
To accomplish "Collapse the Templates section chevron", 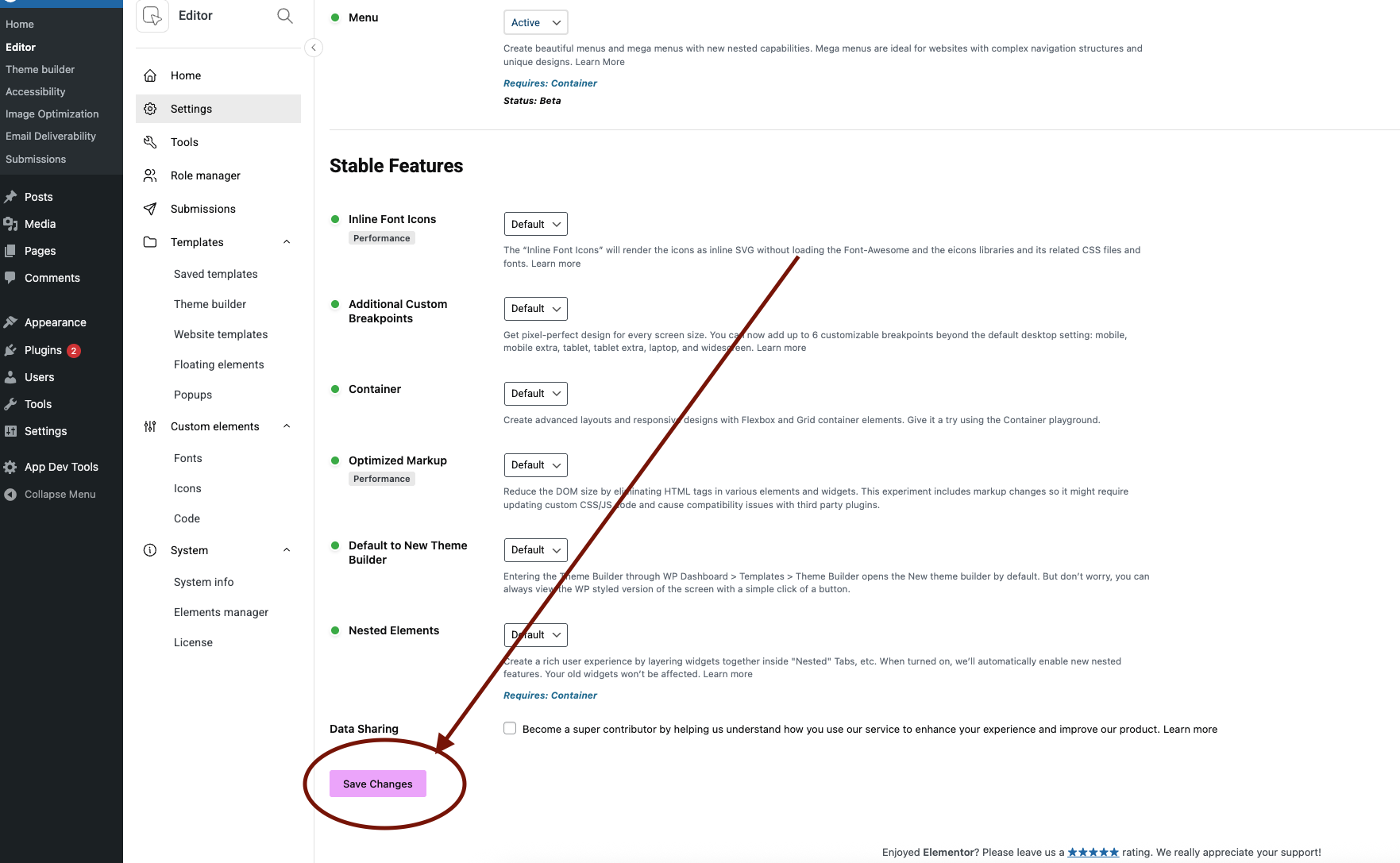I will (287, 242).
